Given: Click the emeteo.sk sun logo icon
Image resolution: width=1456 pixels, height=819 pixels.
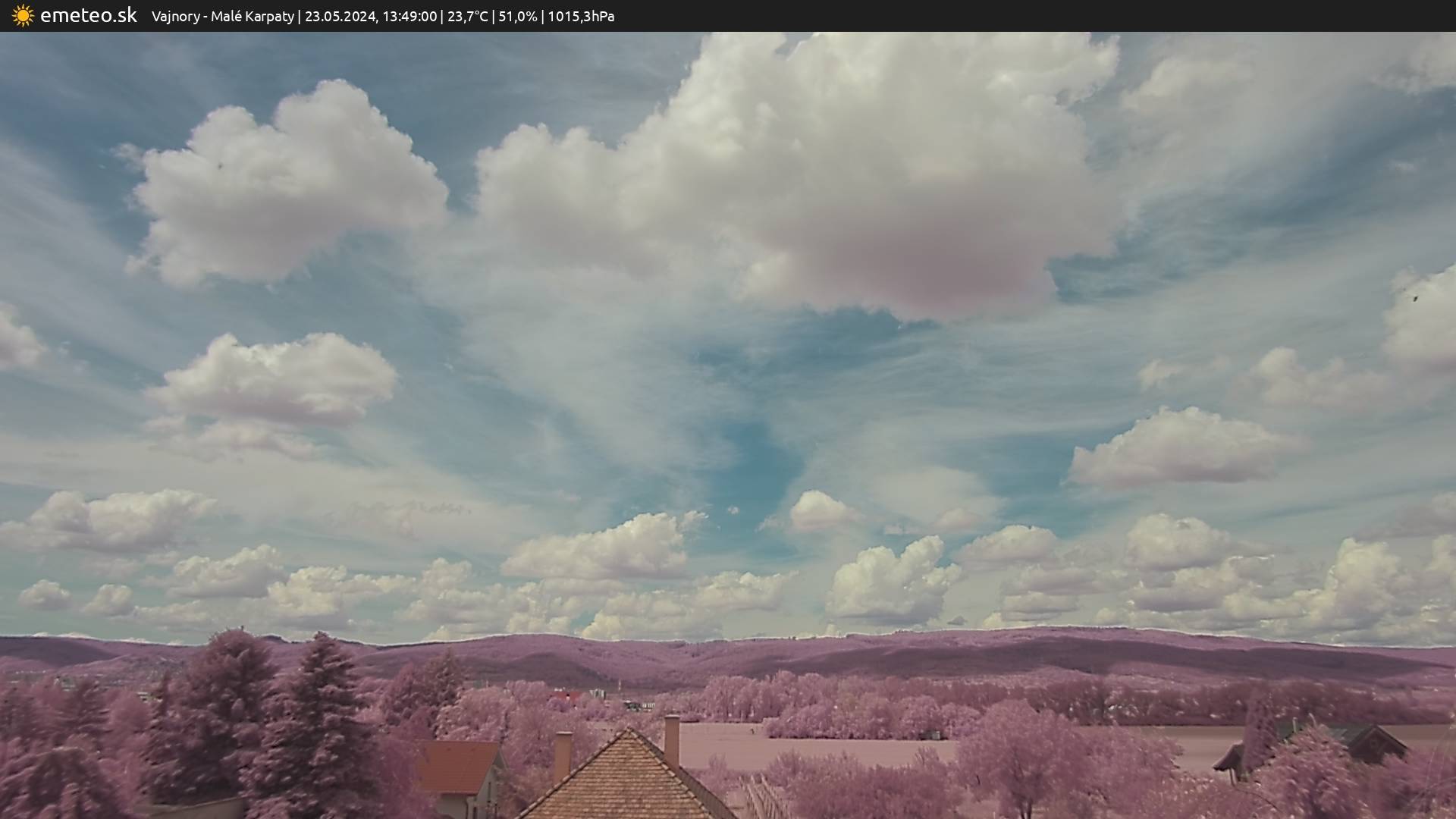Looking at the screenshot, I should [x=23, y=16].
